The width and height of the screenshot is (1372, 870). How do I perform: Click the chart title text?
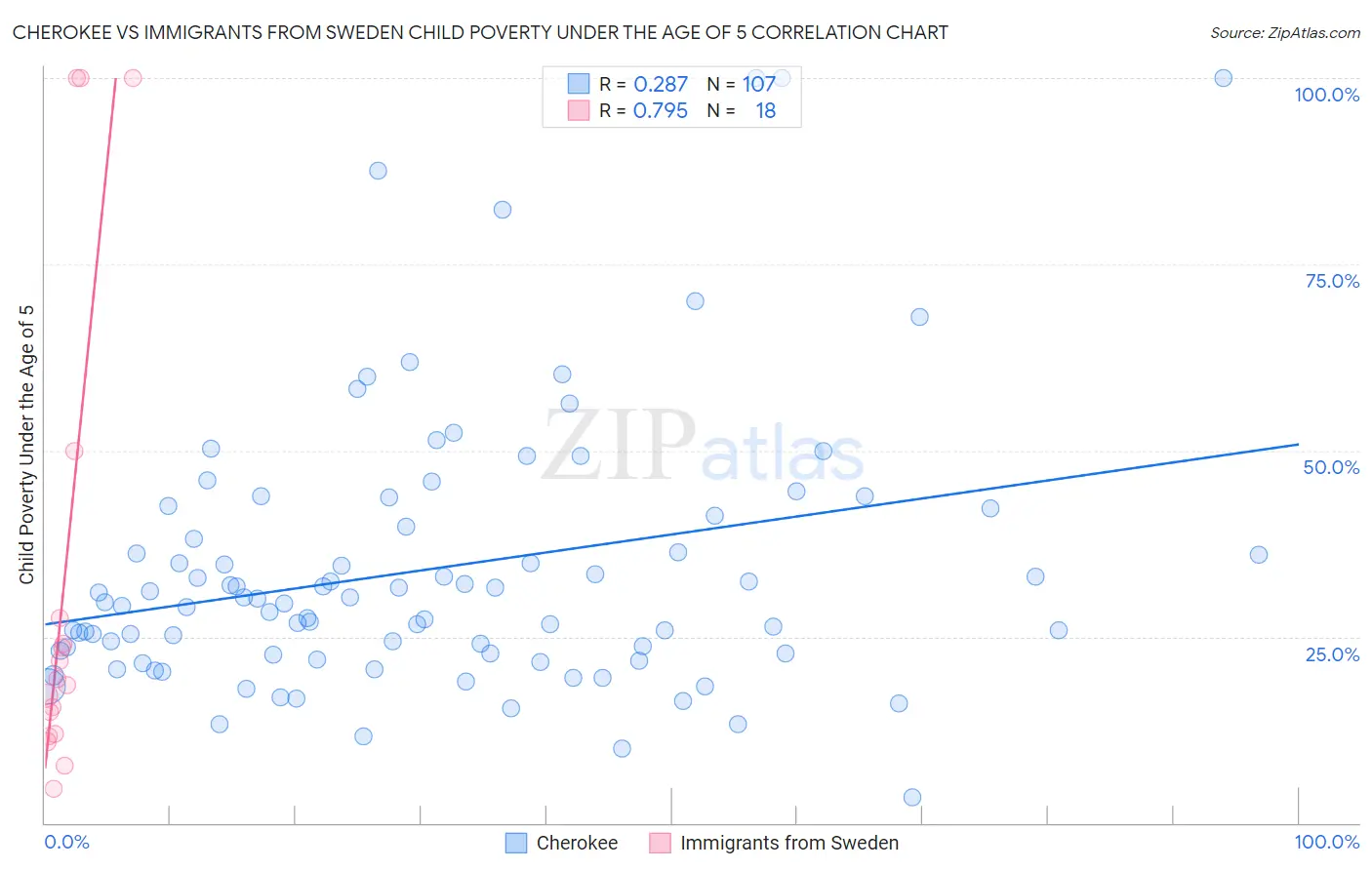pos(480,32)
